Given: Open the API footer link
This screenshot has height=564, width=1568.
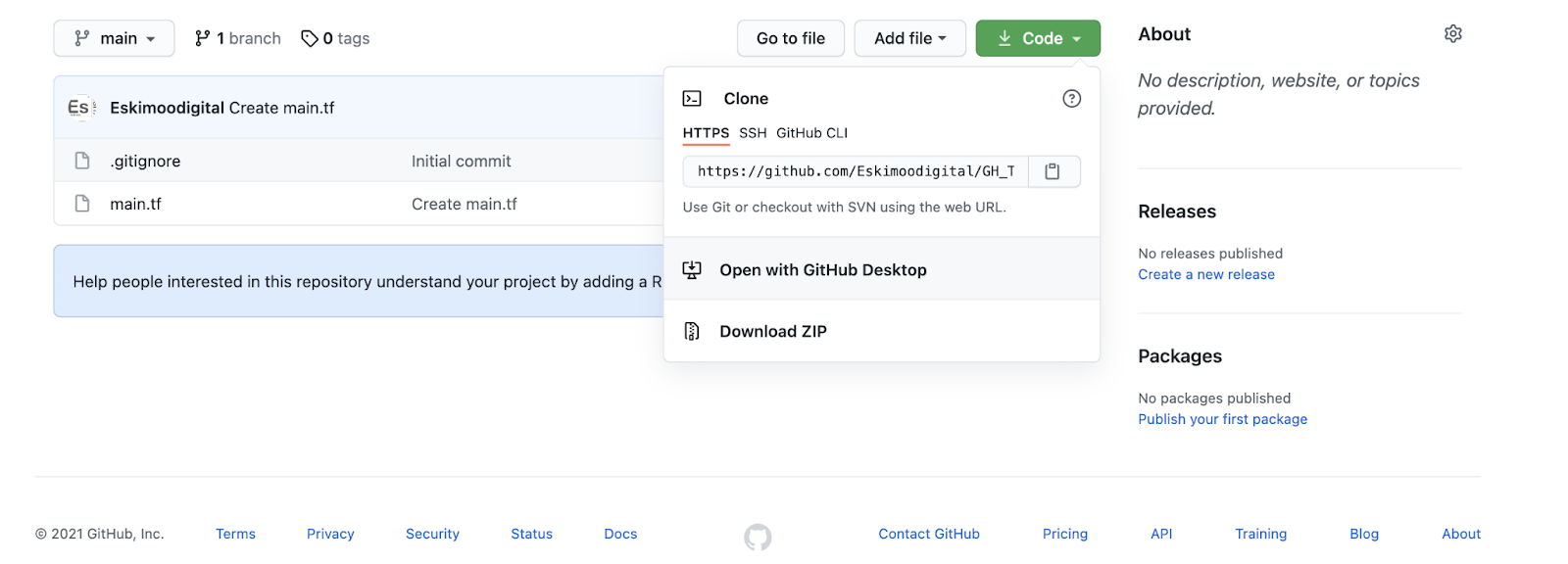Looking at the screenshot, I should [1161, 534].
